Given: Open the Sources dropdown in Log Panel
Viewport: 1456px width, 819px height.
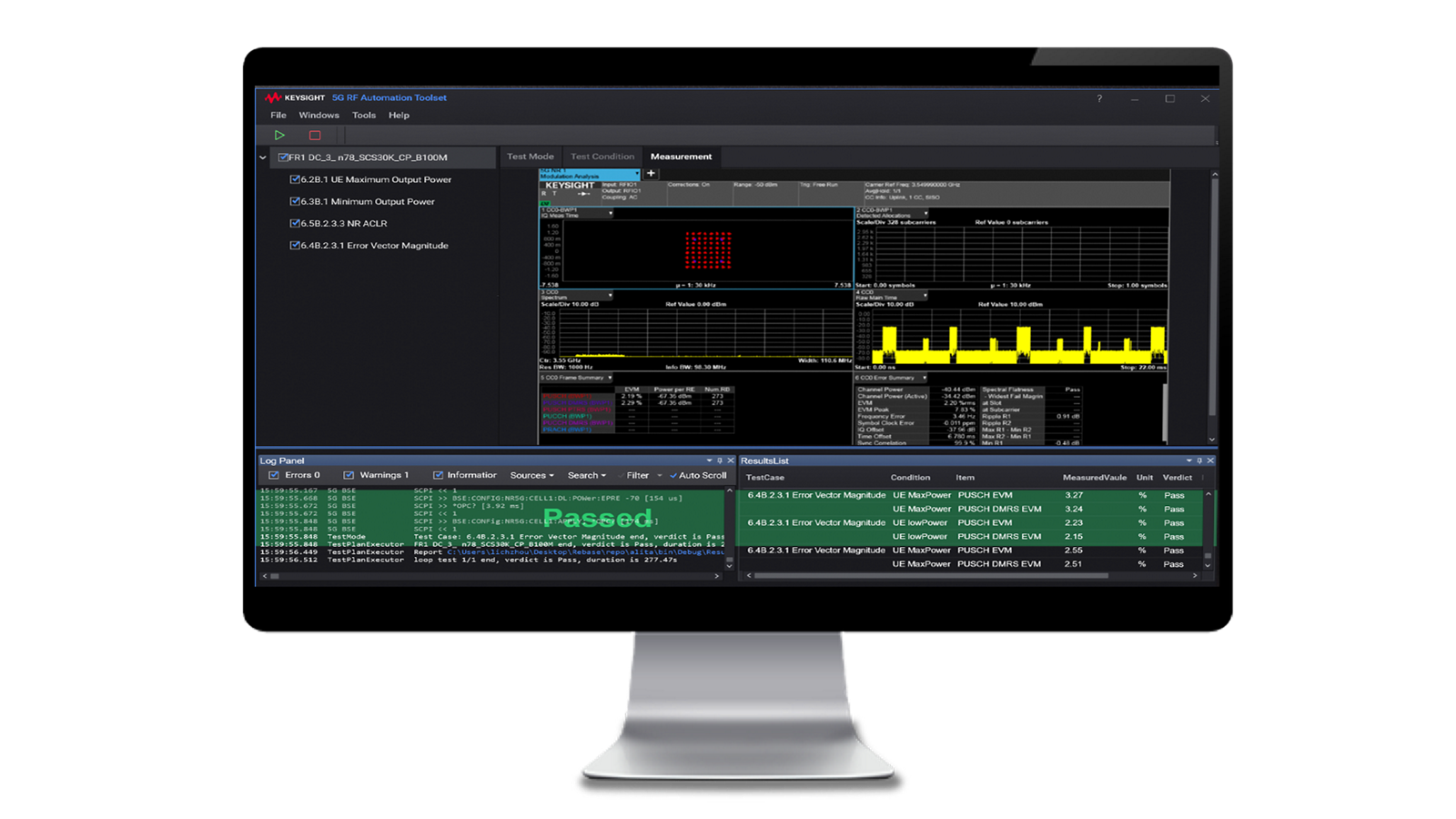Looking at the screenshot, I should click(x=531, y=475).
